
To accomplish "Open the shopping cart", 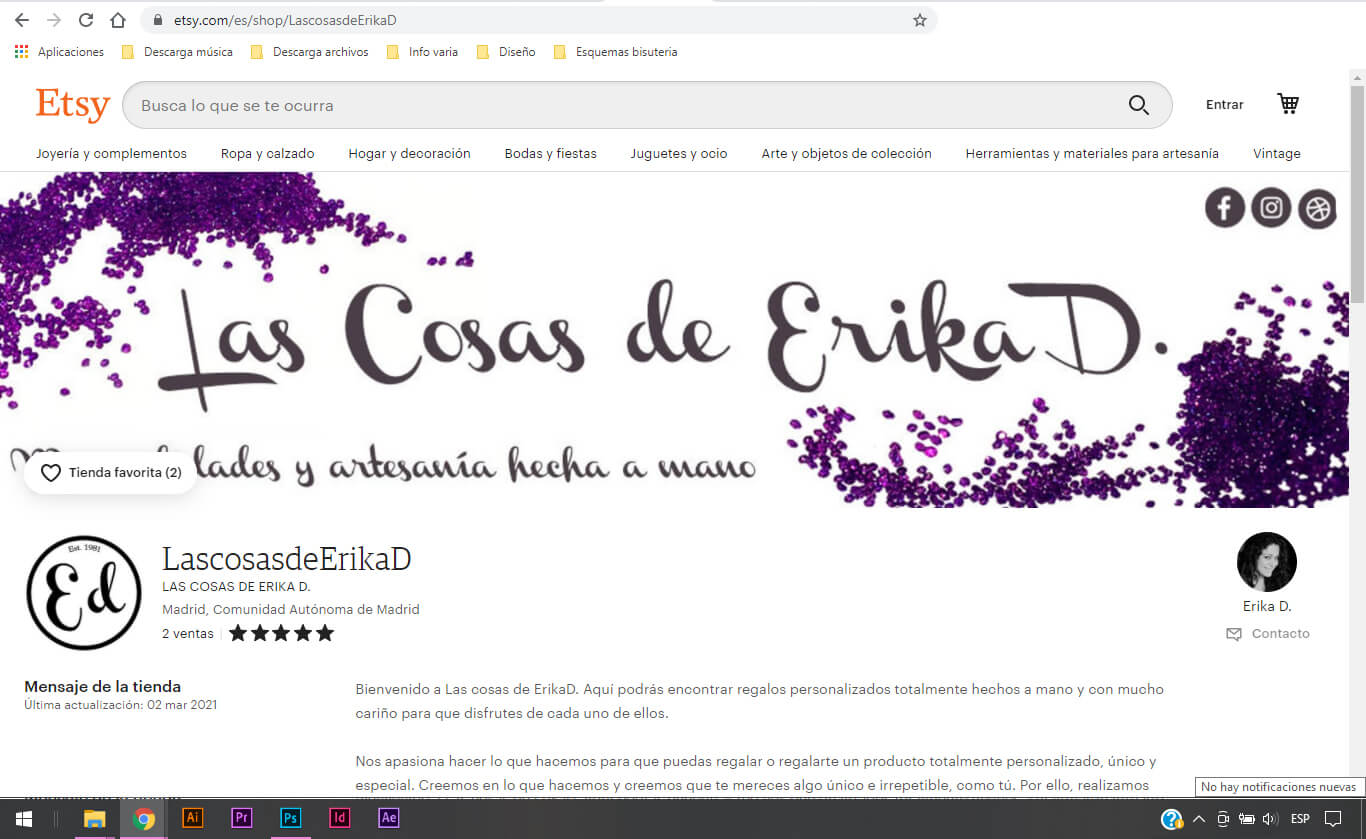I will [x=1288, y=104].
